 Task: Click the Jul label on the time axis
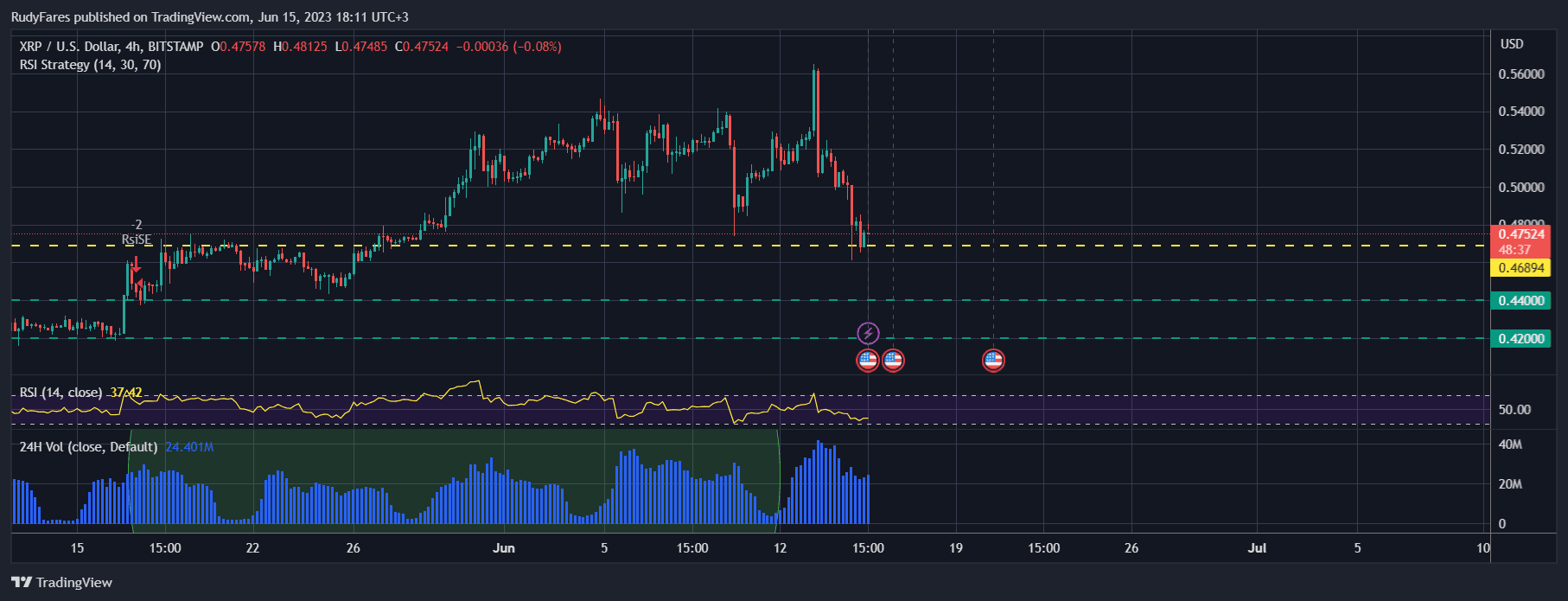[x=1257, y=548]
